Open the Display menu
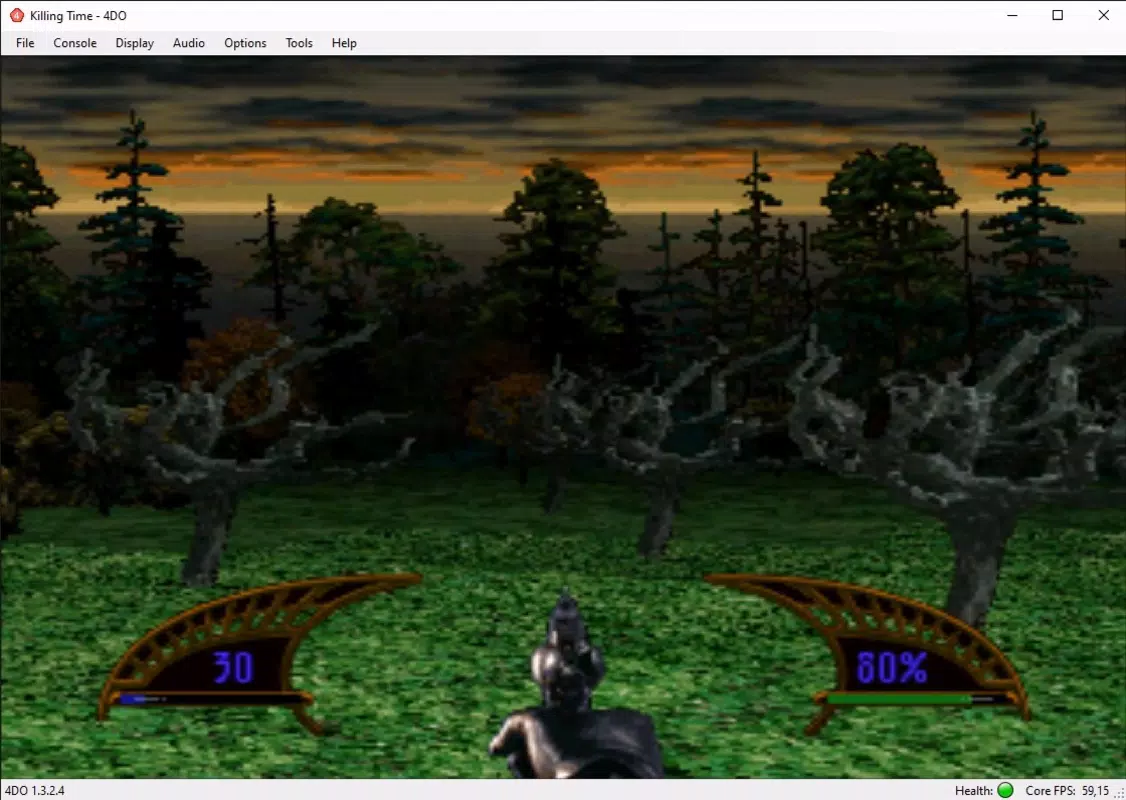This screenshot has height=800, width=1126. 134,43
